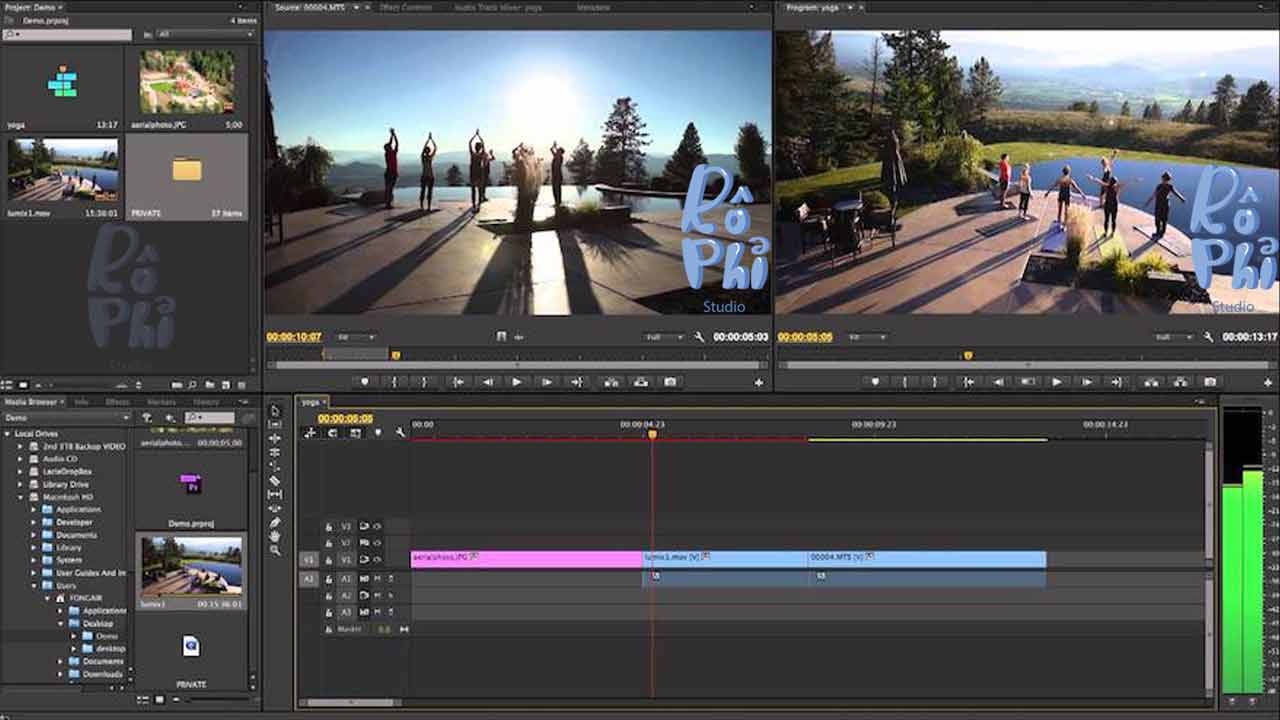The width and height of the screenshot is (1280, 720).
Task: Select the Razor tool in the tools panel
Action: tap(275, 481)
